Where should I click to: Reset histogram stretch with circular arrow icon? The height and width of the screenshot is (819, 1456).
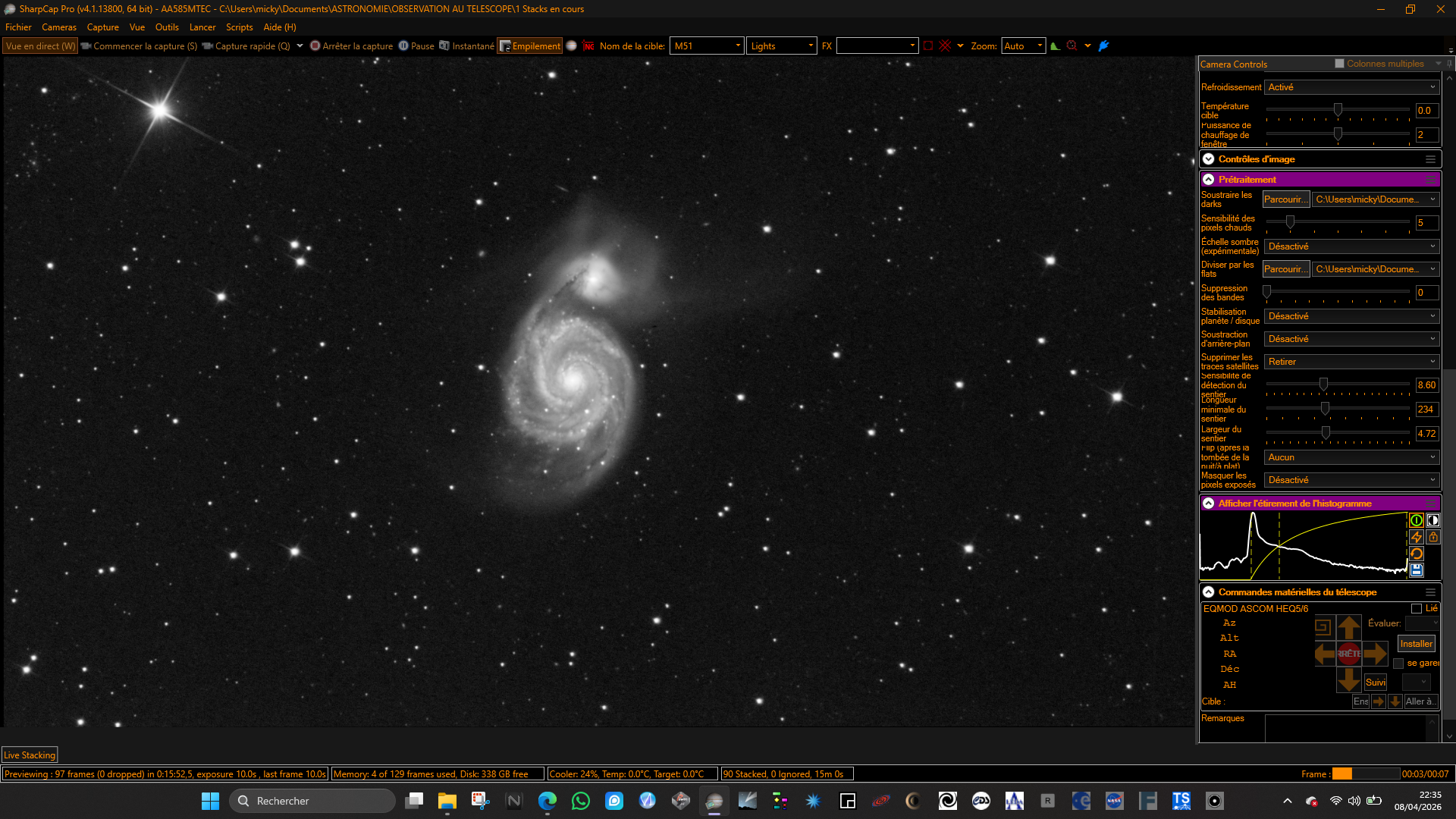pos(1416,554)
